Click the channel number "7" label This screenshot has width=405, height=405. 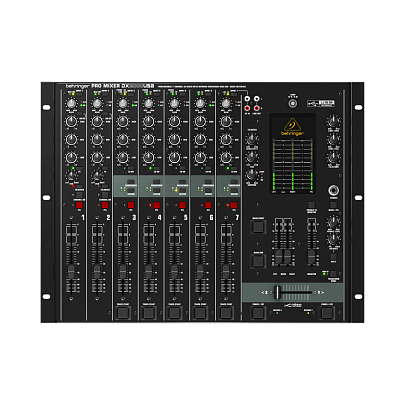tap(237, 217)
